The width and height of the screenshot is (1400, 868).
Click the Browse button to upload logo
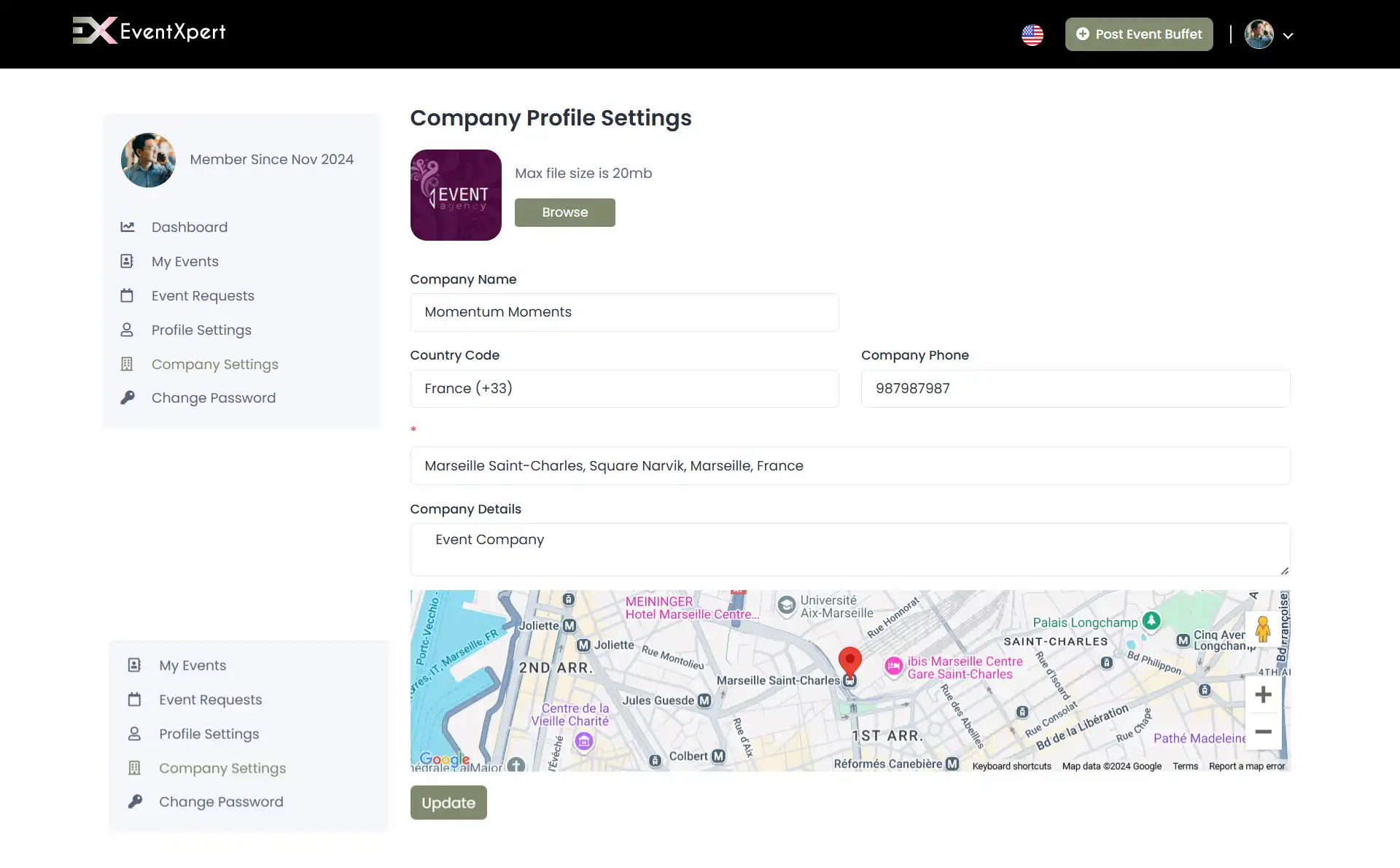click(564, 212)
